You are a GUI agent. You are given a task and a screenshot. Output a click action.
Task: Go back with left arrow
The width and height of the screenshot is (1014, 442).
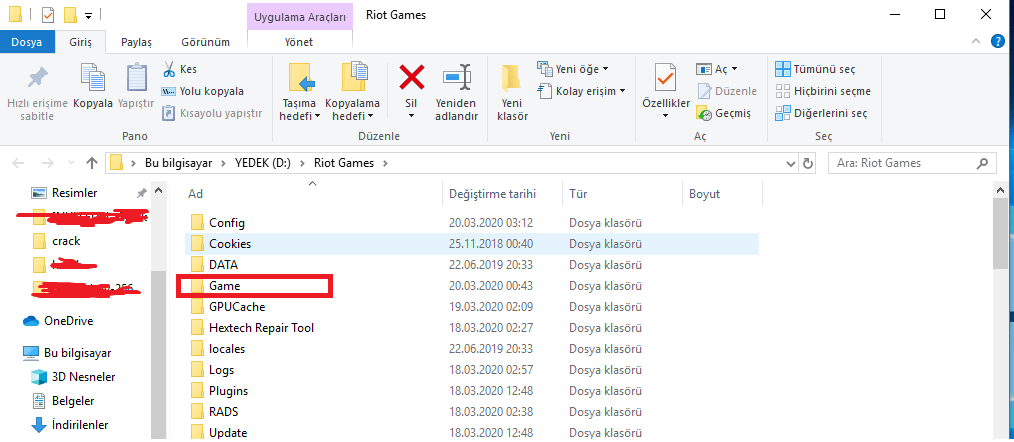click(x=18, y=163)
